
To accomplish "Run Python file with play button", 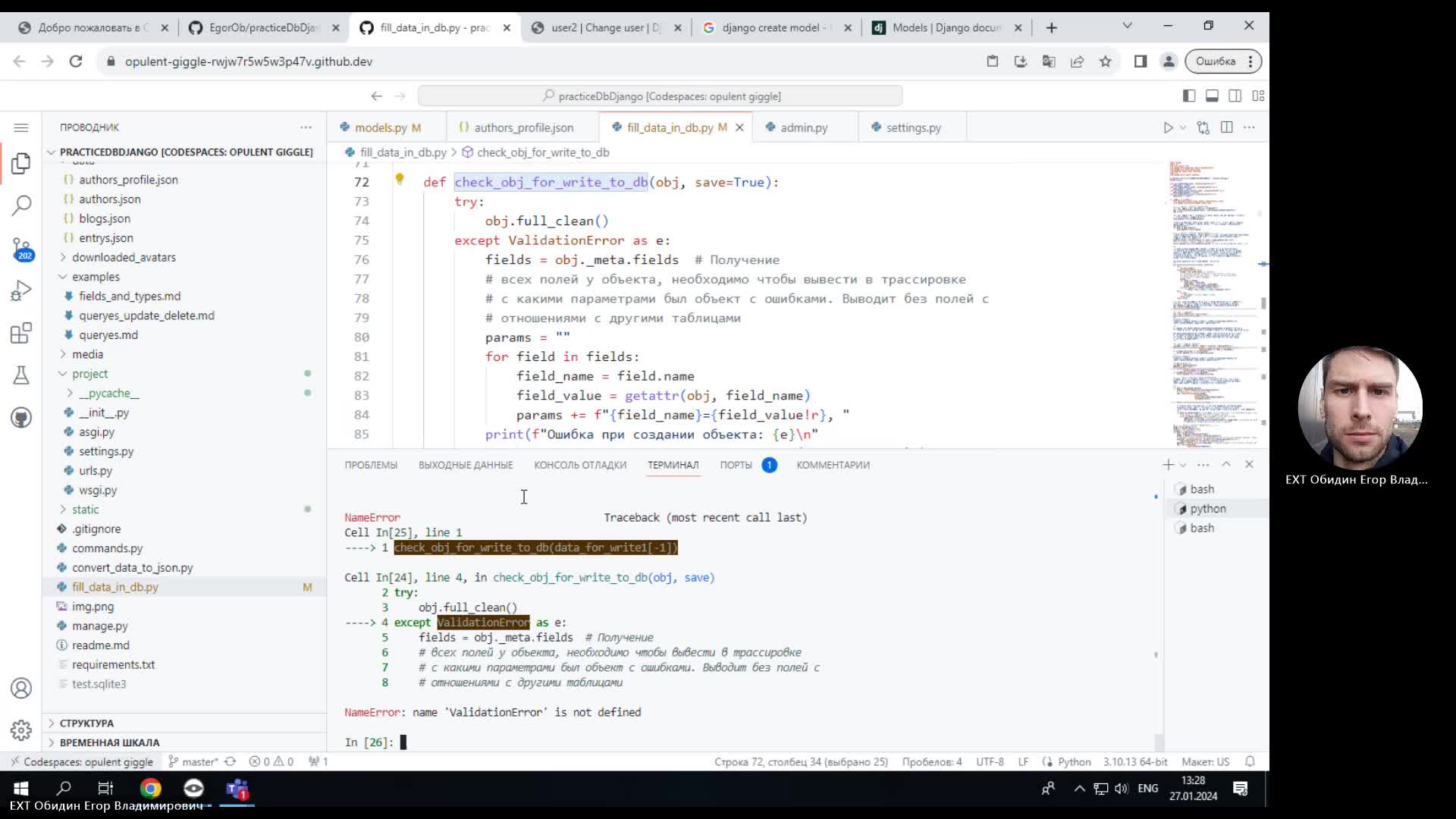I will [x=1168, y=127].
